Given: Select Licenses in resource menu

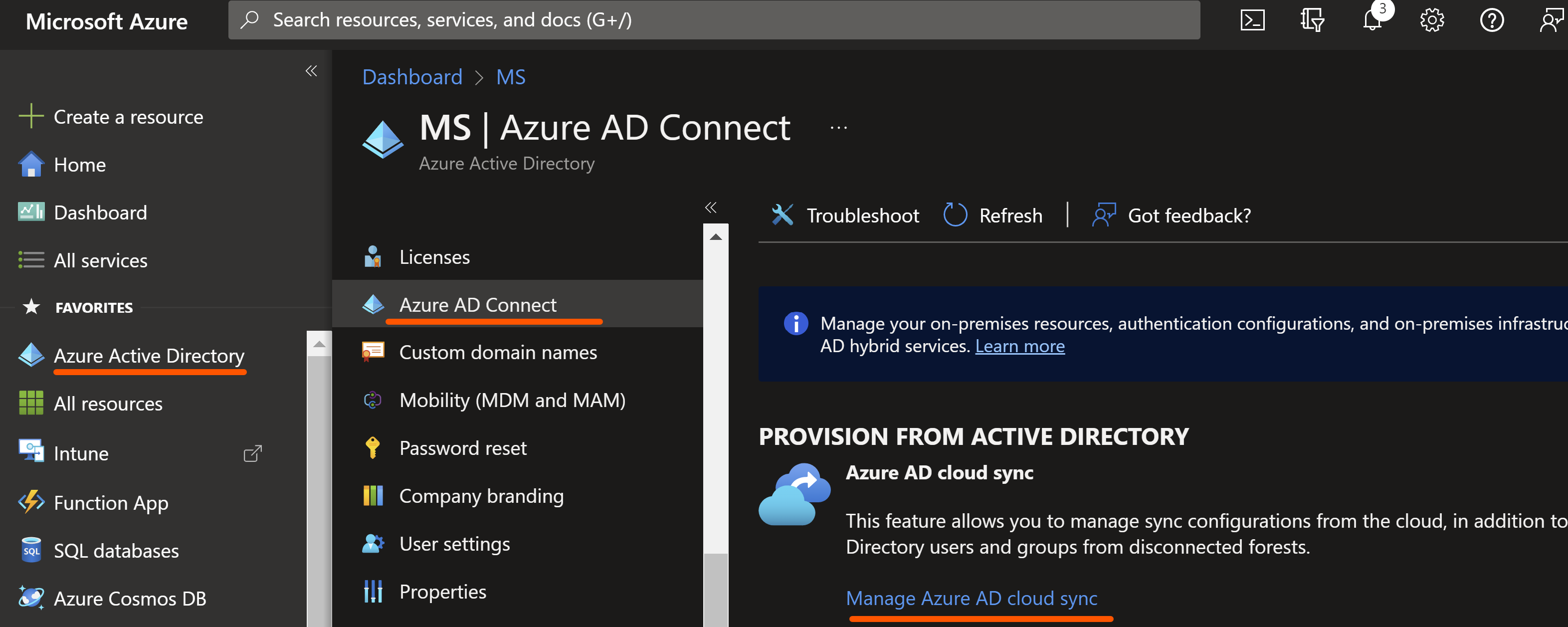Looking at the screenshot, I should coord(434,257).
